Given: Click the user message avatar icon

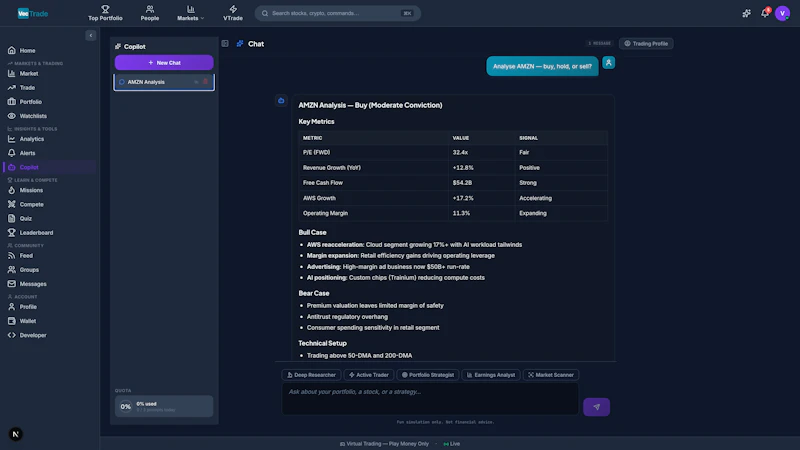Looking at the screenshot, I should pos(608,63).
